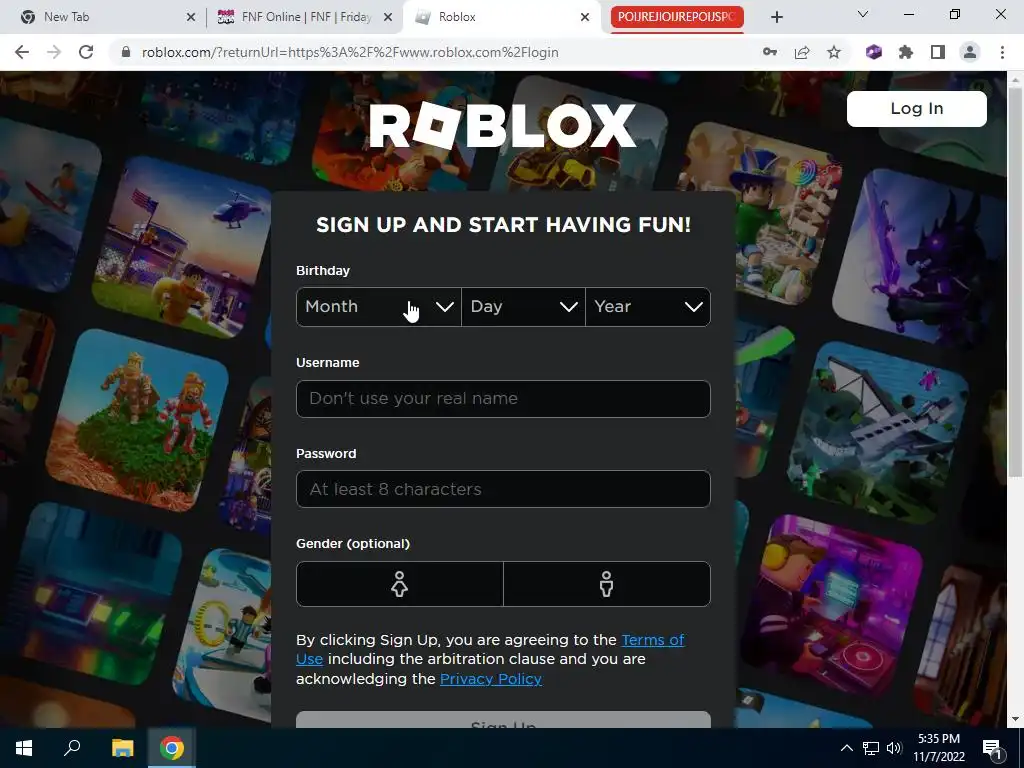The image size is (1024, 768).
Task: Open the birthday Month dropdown
Action: coord(379,307)
